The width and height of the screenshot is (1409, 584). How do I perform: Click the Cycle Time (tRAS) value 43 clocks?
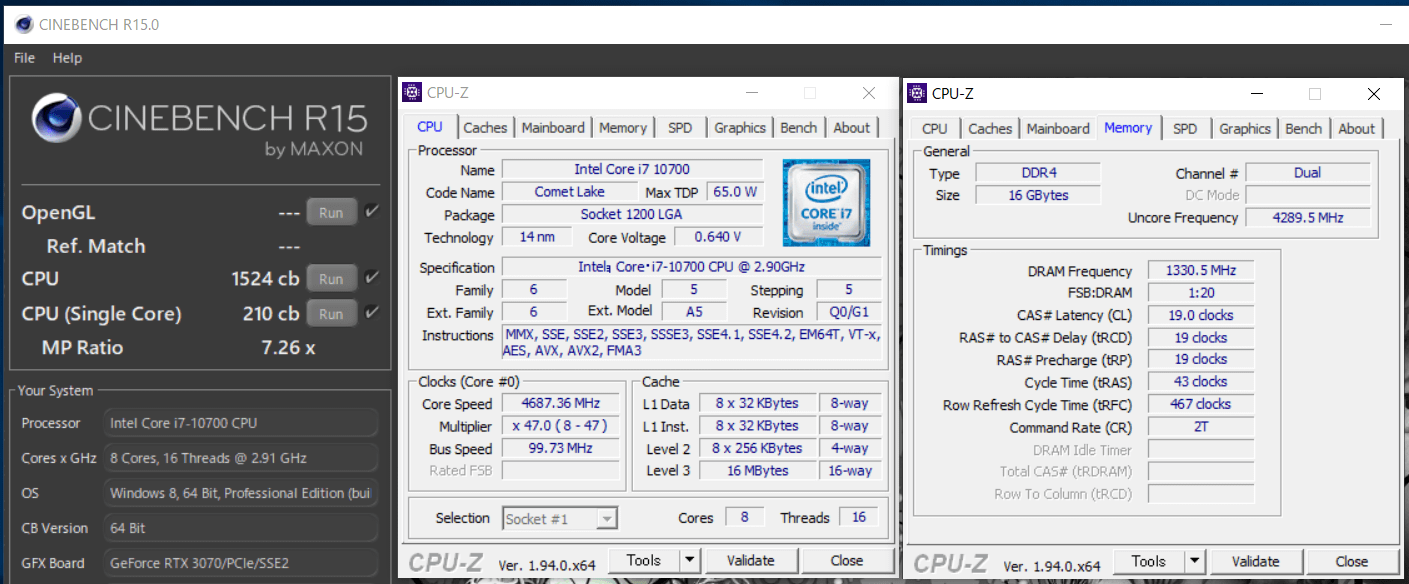(1201, 382)
